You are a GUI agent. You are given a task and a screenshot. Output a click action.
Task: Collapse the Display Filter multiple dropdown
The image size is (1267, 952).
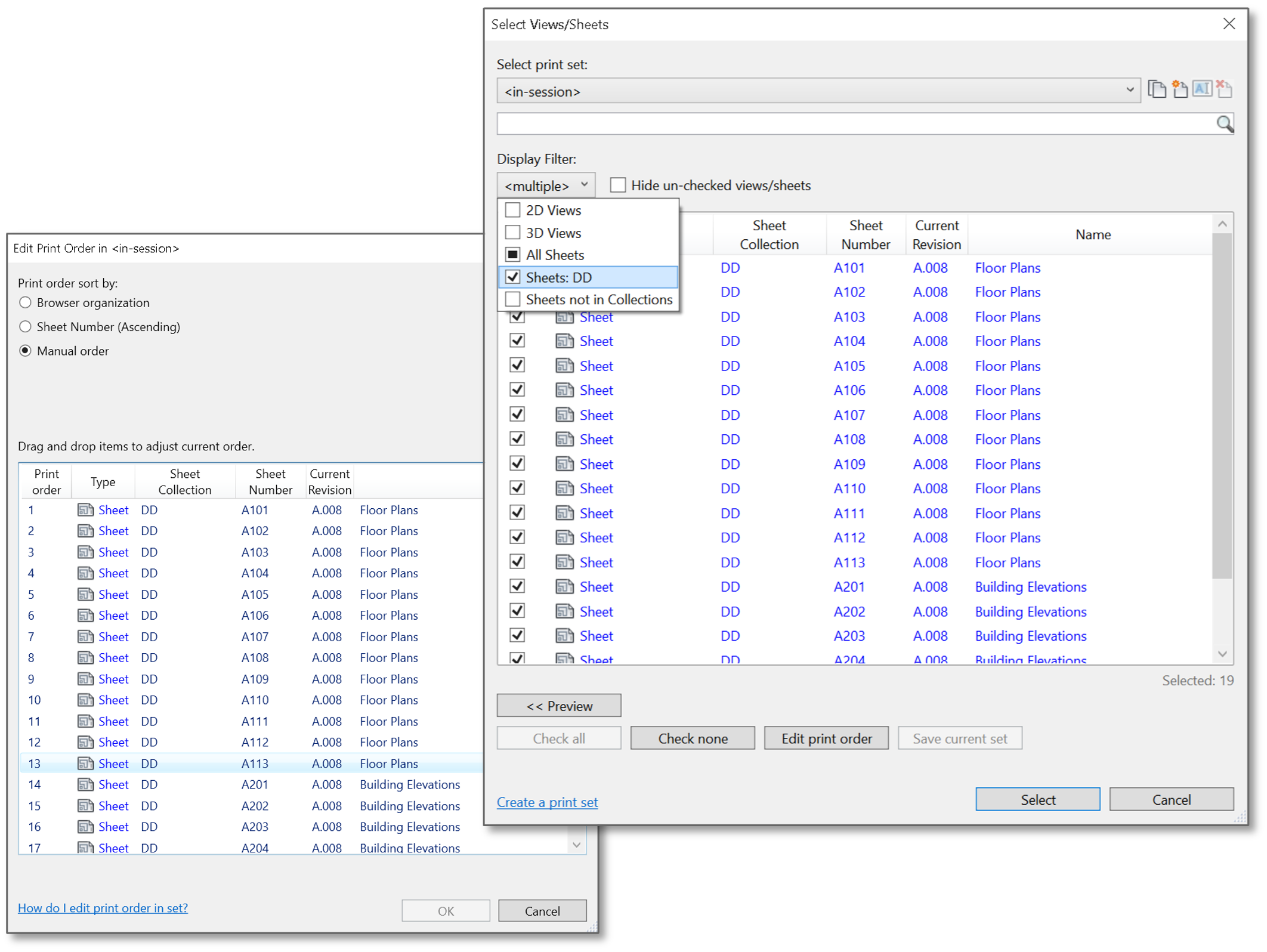545,186
